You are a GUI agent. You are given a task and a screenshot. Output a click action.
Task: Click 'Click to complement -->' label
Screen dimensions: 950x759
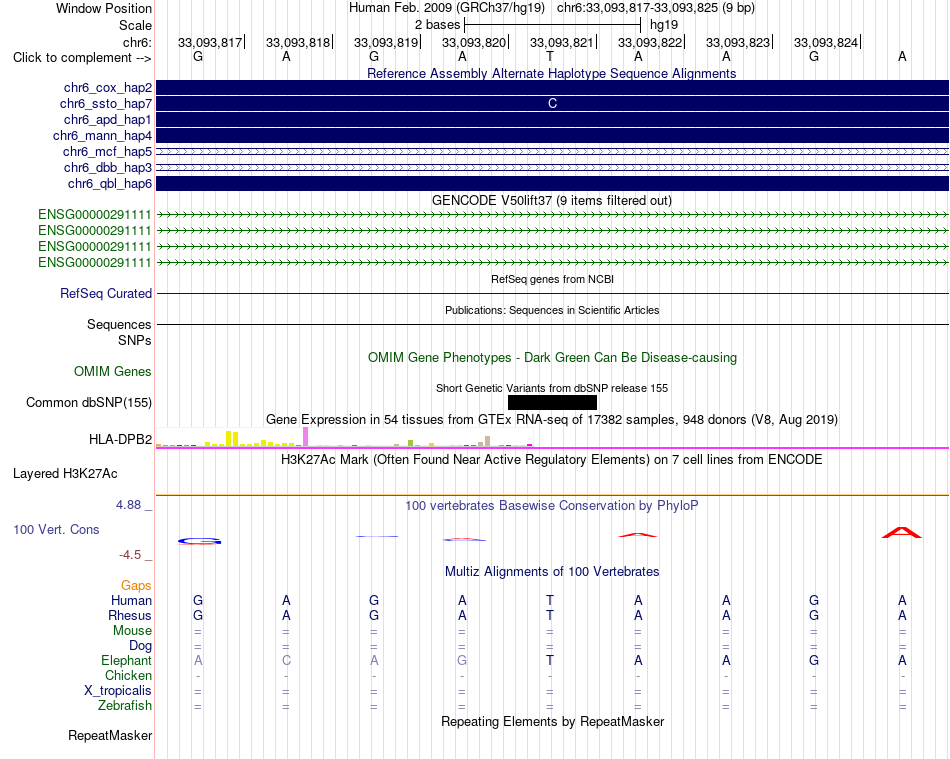[82, 58]
